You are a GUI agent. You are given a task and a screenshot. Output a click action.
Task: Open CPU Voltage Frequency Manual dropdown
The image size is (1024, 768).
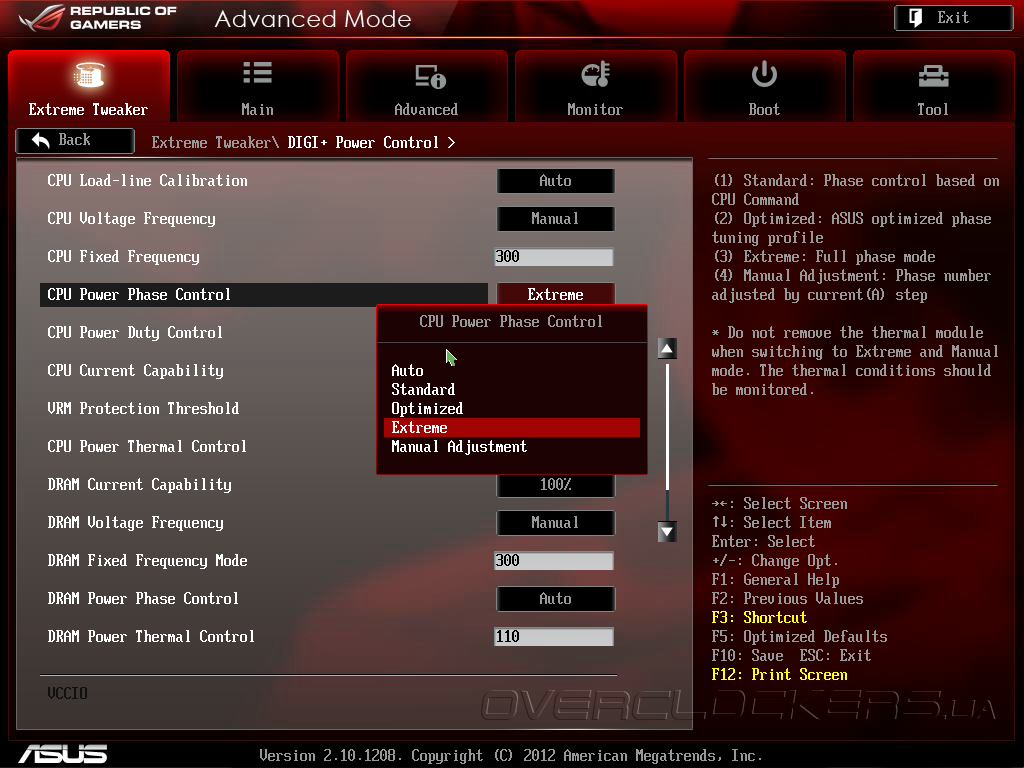[x=556, y=219]
